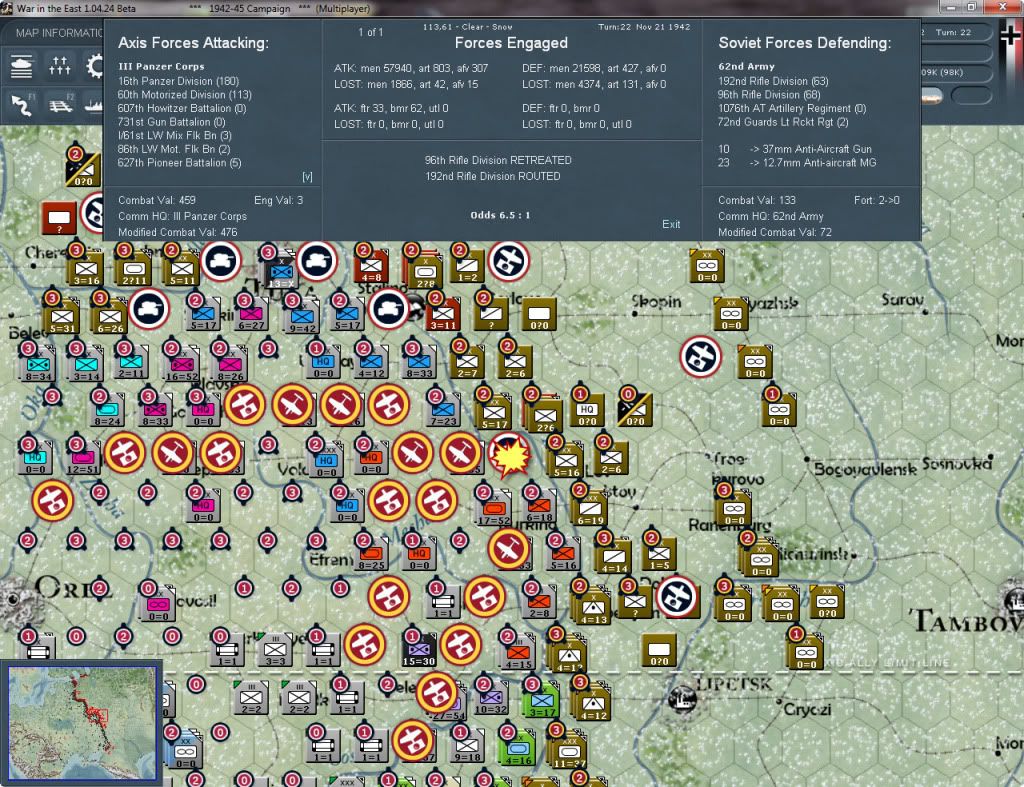
Task: Select the counter labeled 3=3
Action: [275, 650]
